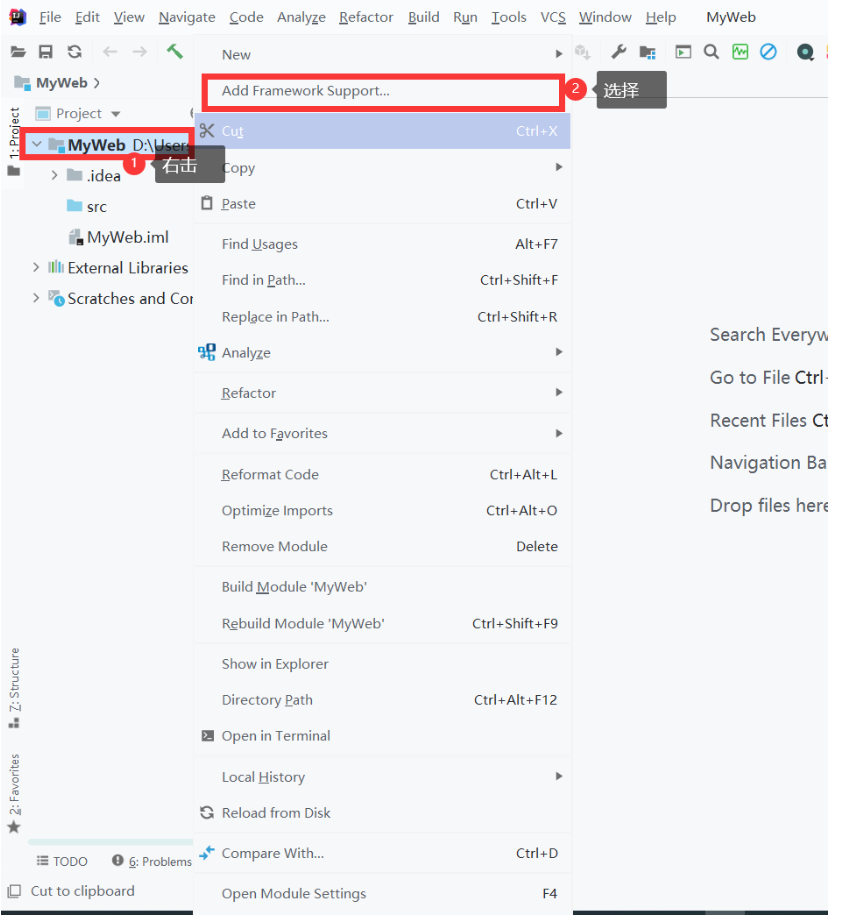Click the Forward navigation arrow
Viewport: 842px width, 917px height.
(140, 52)
